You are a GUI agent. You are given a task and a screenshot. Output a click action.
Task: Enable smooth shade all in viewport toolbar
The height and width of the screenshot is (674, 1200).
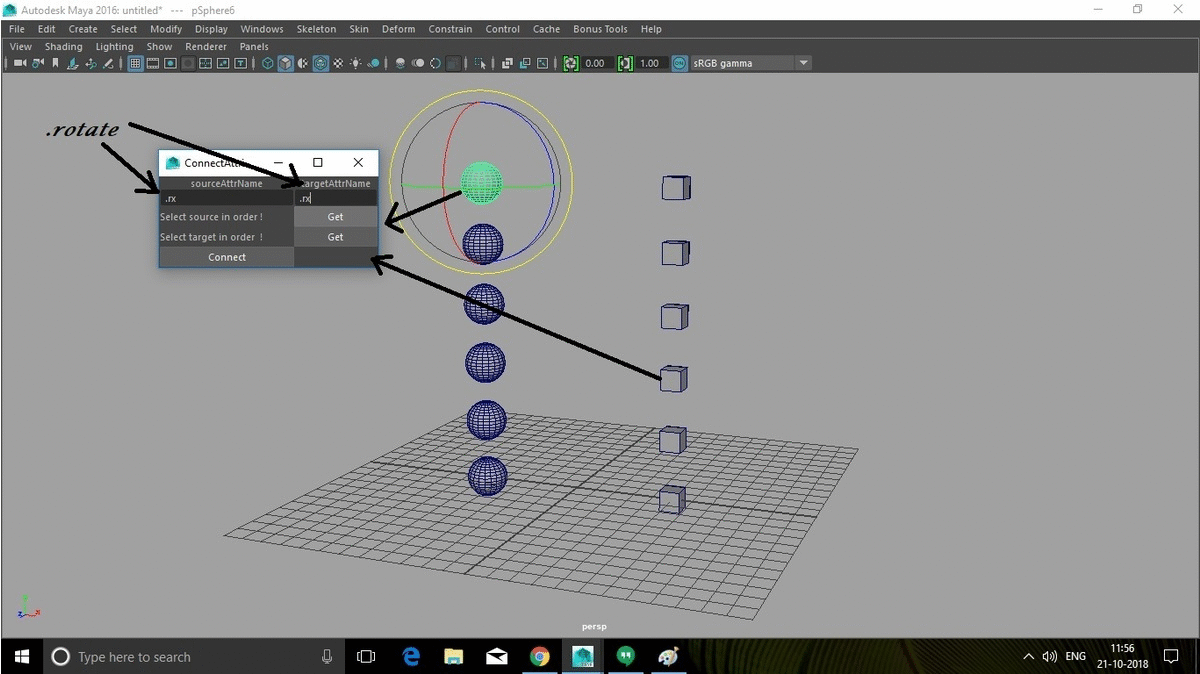pos(286,63)
